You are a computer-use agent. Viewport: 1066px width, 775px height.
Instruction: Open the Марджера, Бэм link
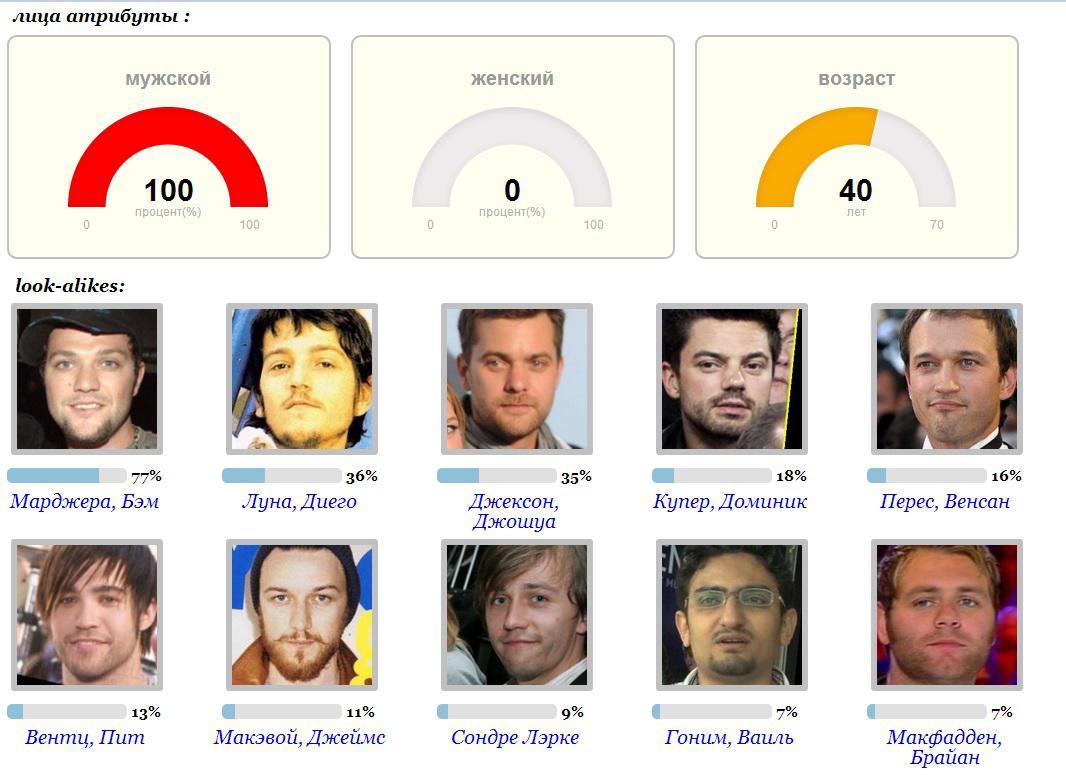[85, 502]
